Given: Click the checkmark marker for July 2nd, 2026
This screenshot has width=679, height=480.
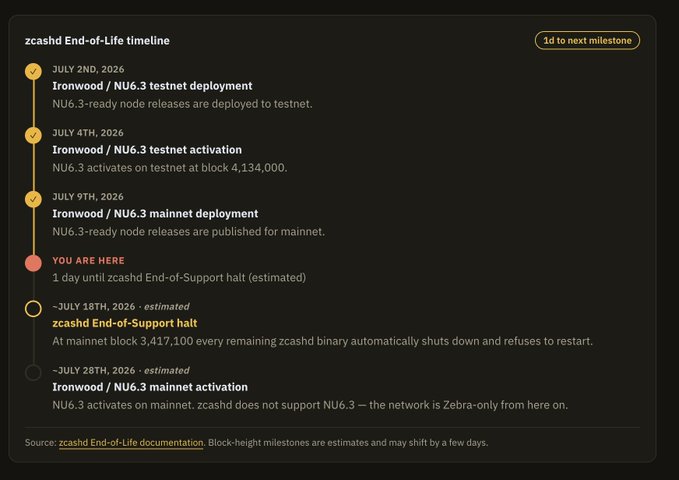Looking at the screenshot, I should (33, 71).
